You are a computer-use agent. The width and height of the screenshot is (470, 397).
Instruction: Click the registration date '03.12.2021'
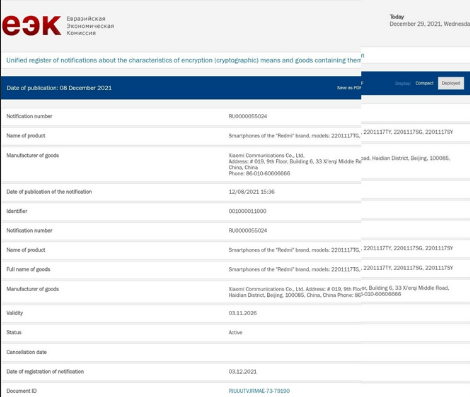243,371
